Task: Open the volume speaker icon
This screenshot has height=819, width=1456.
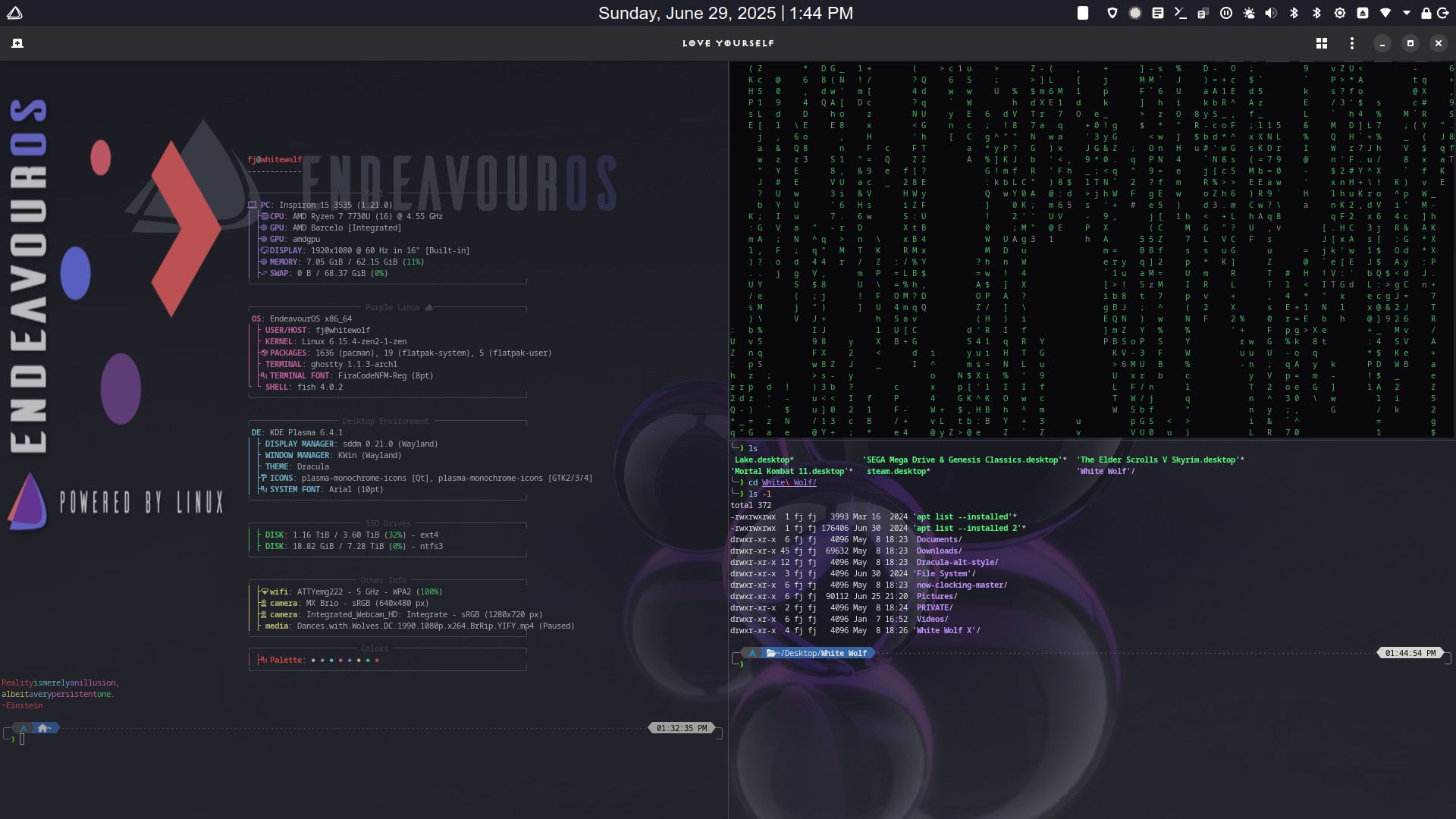Action: tap(1271, 13)
